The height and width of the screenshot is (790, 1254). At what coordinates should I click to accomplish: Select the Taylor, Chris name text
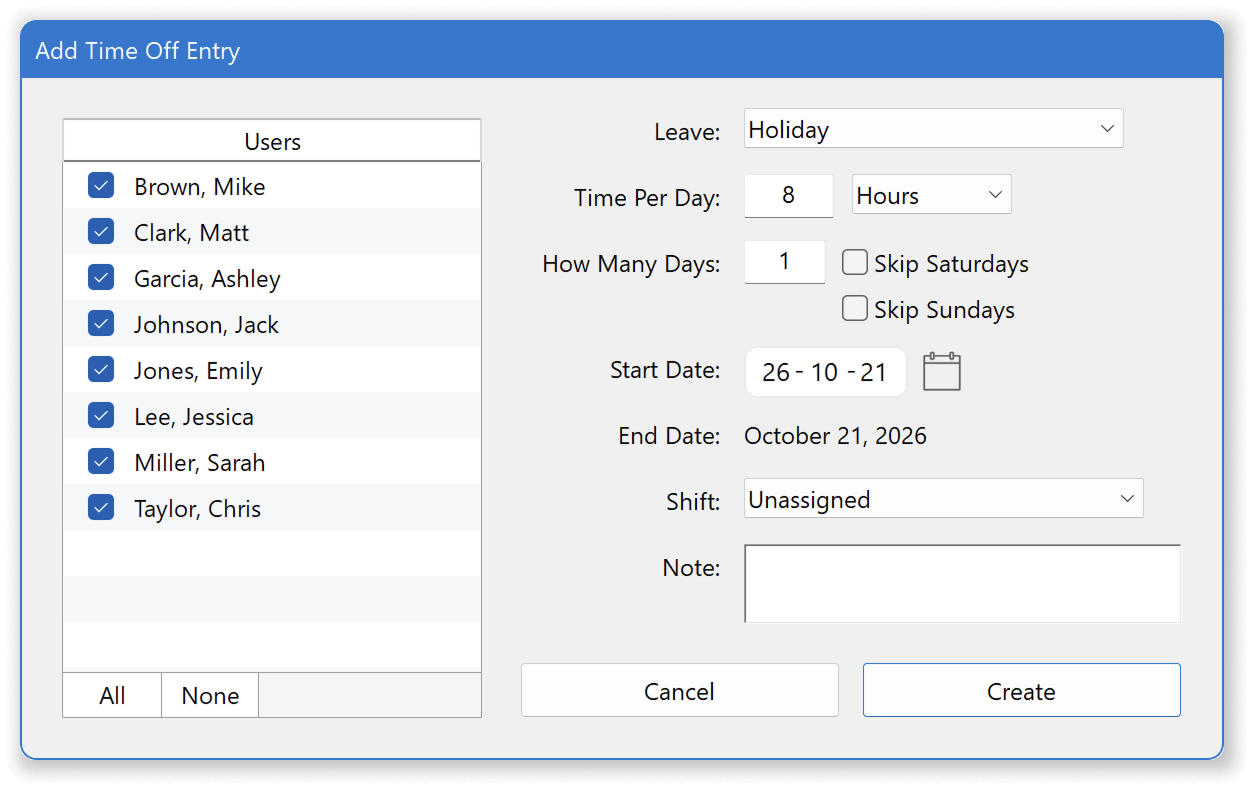(x=197, y=509)
